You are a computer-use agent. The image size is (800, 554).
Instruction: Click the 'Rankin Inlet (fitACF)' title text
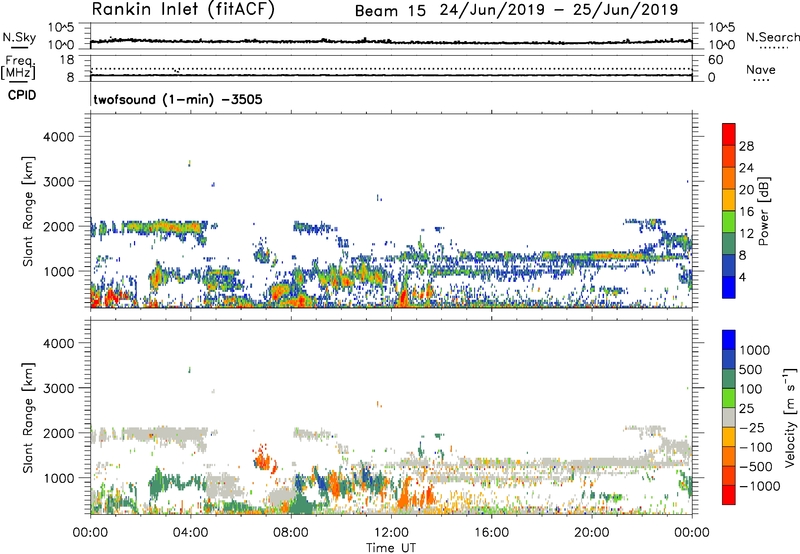[183, 10]
